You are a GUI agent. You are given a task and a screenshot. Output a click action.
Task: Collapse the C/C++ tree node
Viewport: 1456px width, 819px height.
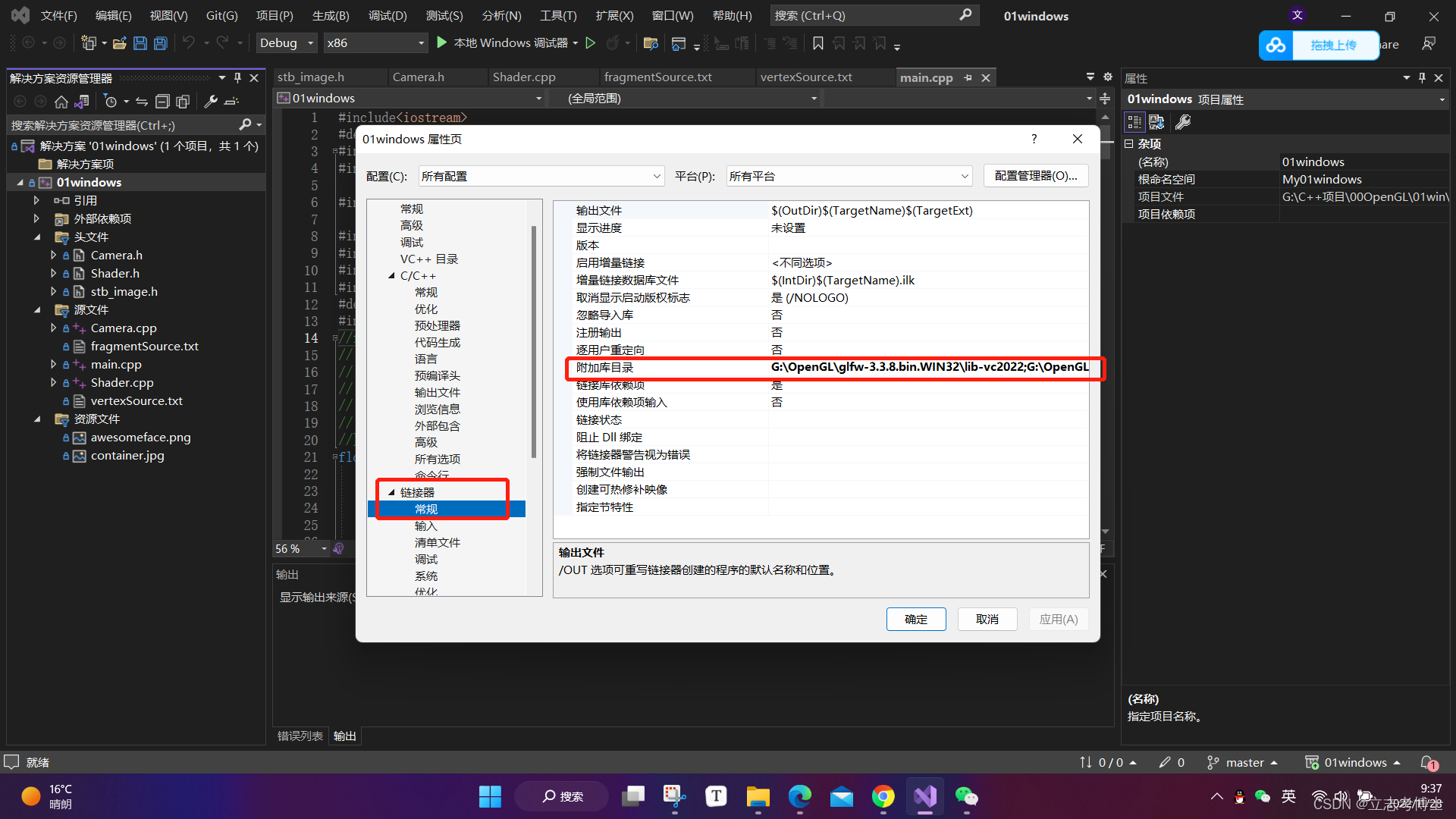click(x=391, y=275)
